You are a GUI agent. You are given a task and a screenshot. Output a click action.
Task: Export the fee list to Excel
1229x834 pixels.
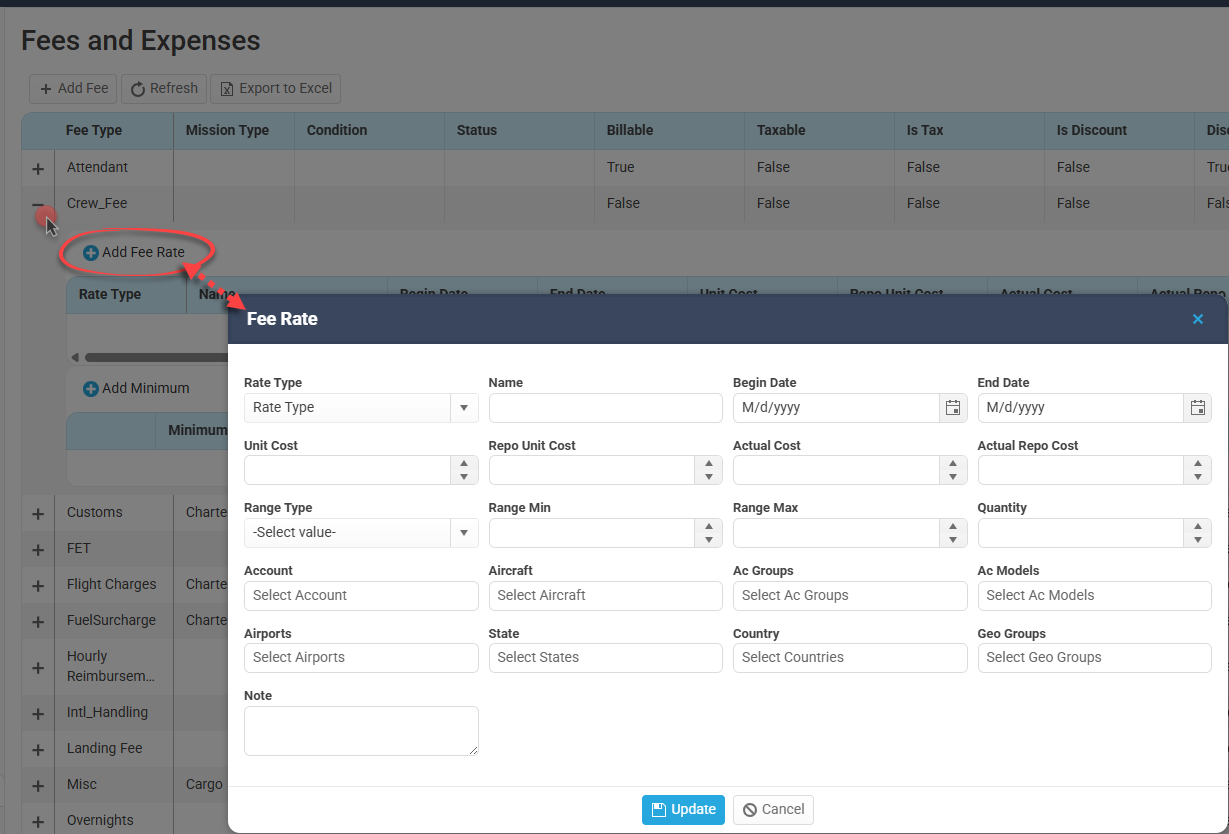275,89
